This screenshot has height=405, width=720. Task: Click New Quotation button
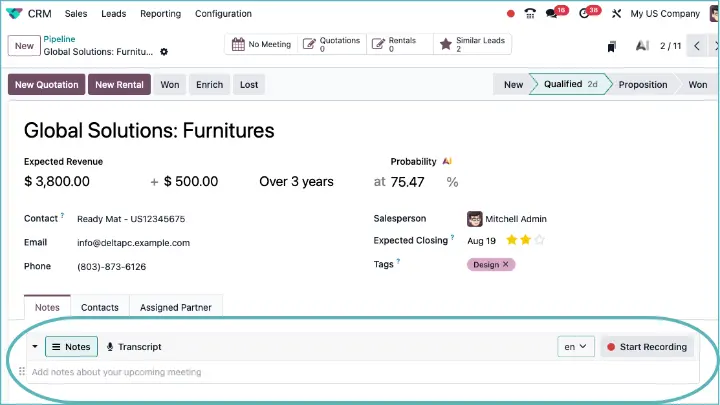pyautogui.click(x=46, y=84)
